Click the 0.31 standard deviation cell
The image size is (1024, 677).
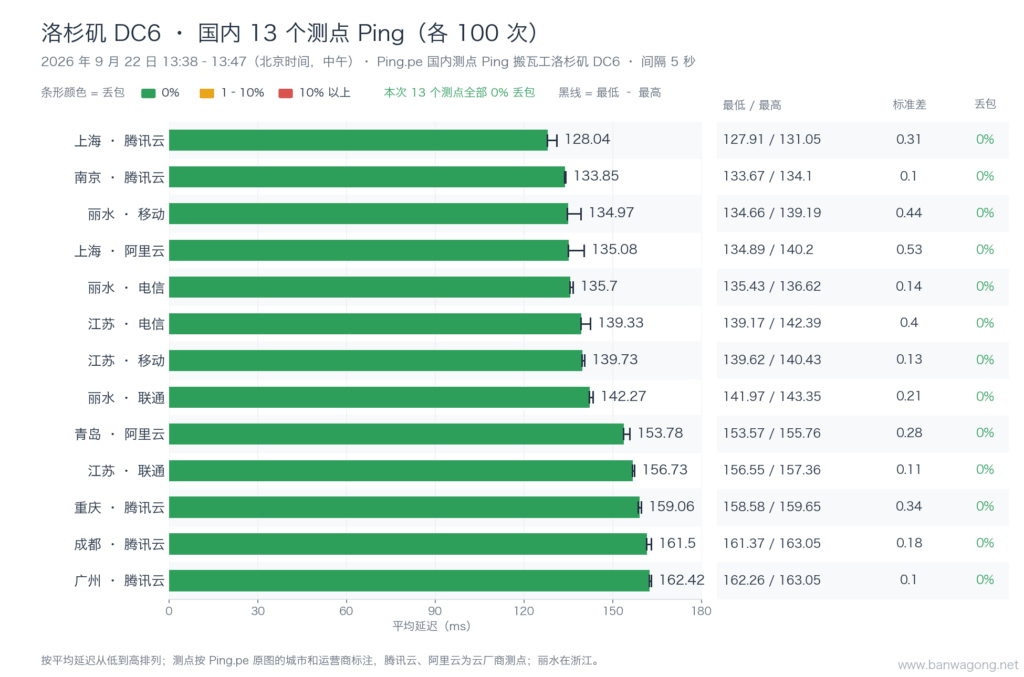(x=908, y=139)
